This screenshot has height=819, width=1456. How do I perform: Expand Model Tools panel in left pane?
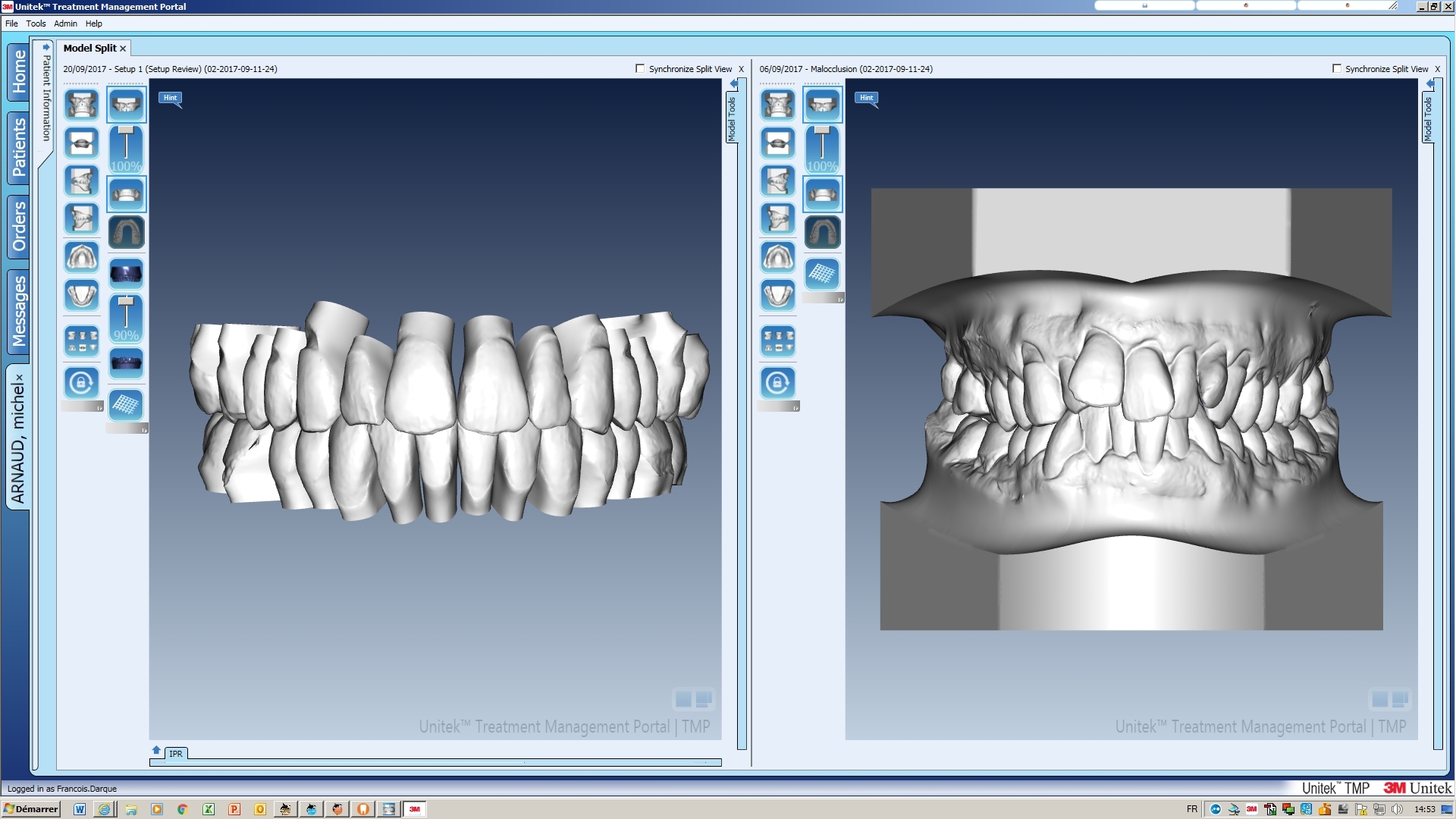[732, 118]
